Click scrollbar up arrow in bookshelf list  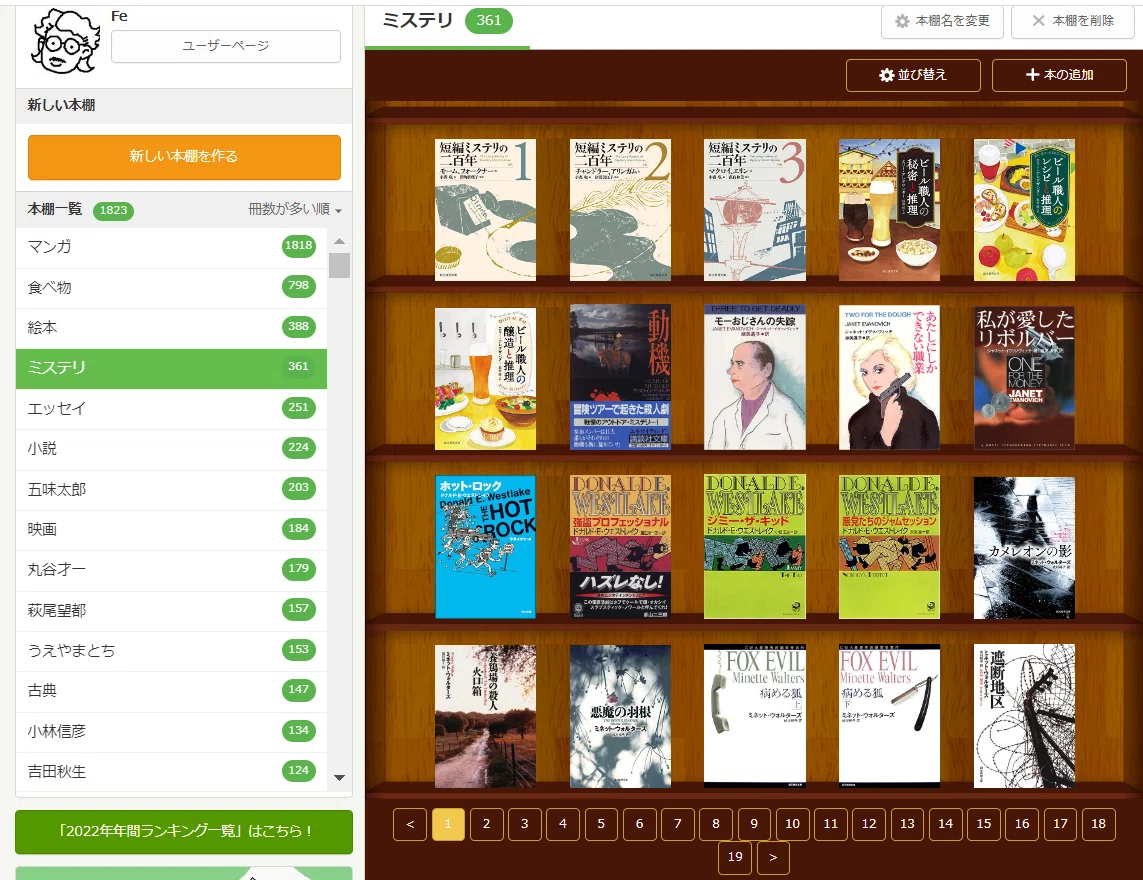[x=339, y=241]
